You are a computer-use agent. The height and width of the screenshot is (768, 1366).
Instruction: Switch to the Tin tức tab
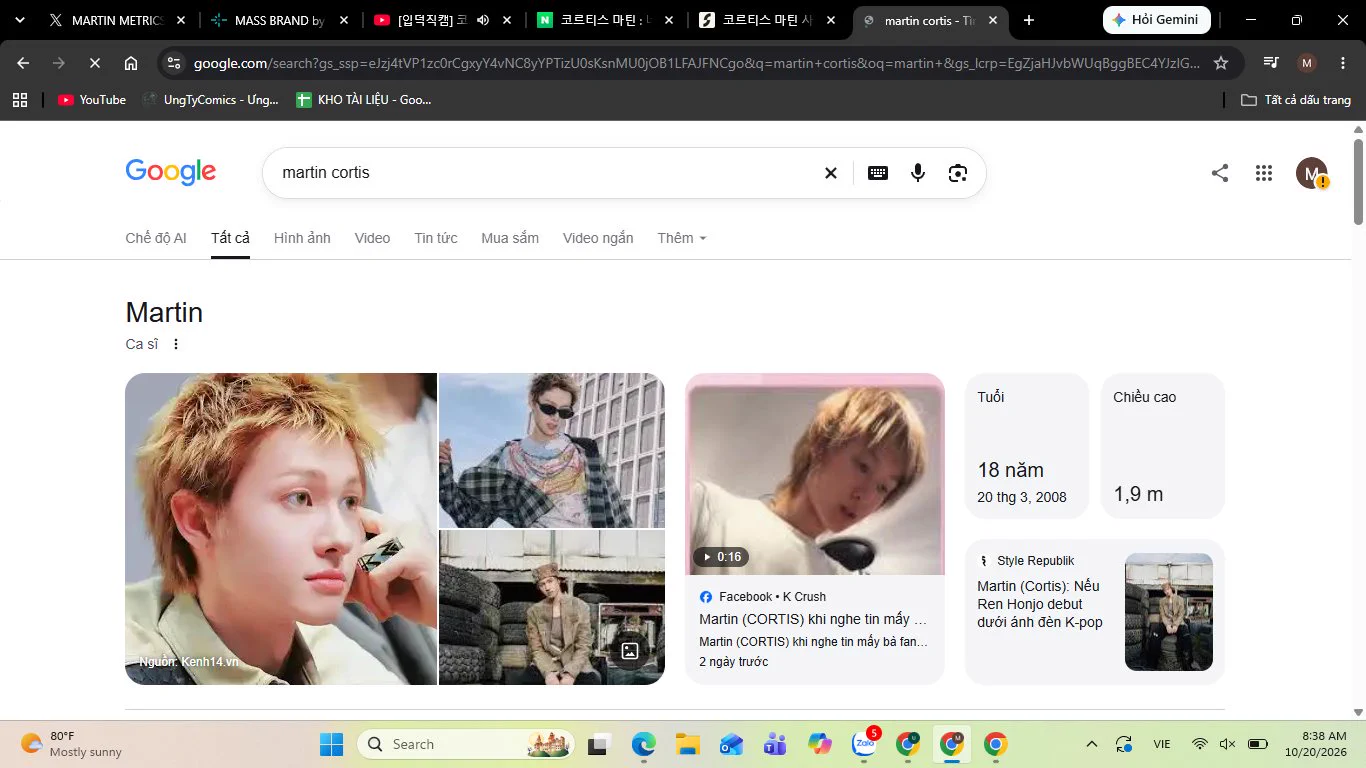point(436,238)
